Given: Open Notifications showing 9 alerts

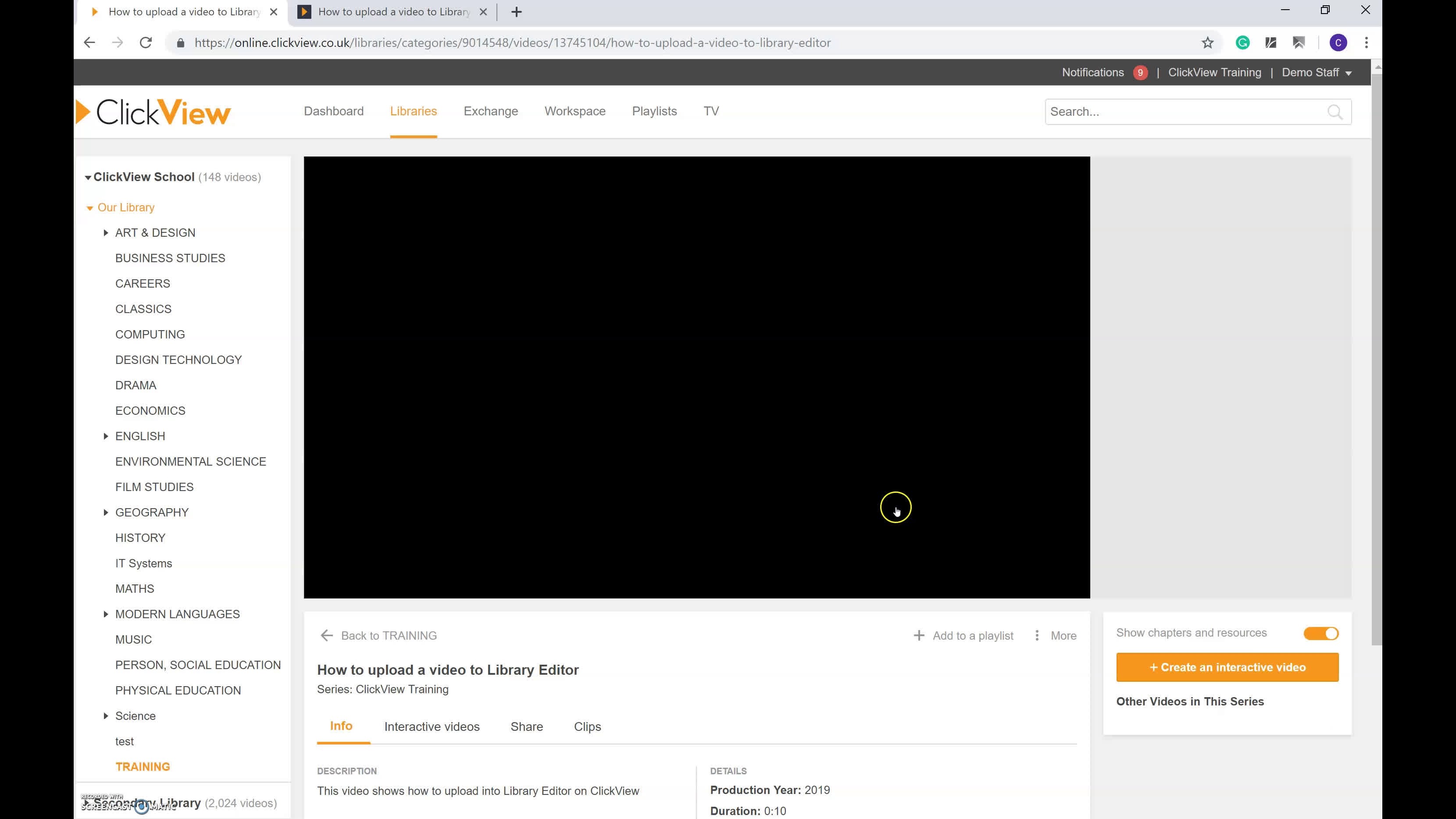Looking at the screenshot, I should pyautogui.click(x=1093, y=72).
